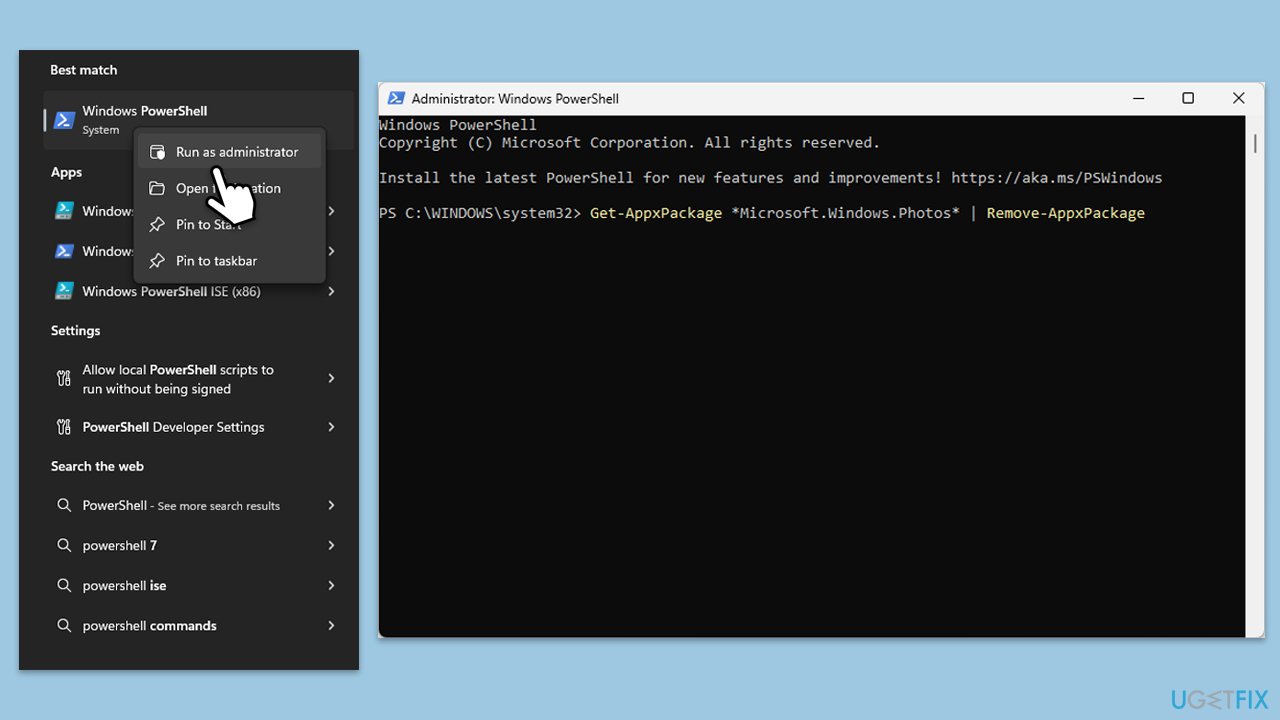Click the search icon beside powershell 7
Screen dimensions: 1280x720
(x=64, y=545)
